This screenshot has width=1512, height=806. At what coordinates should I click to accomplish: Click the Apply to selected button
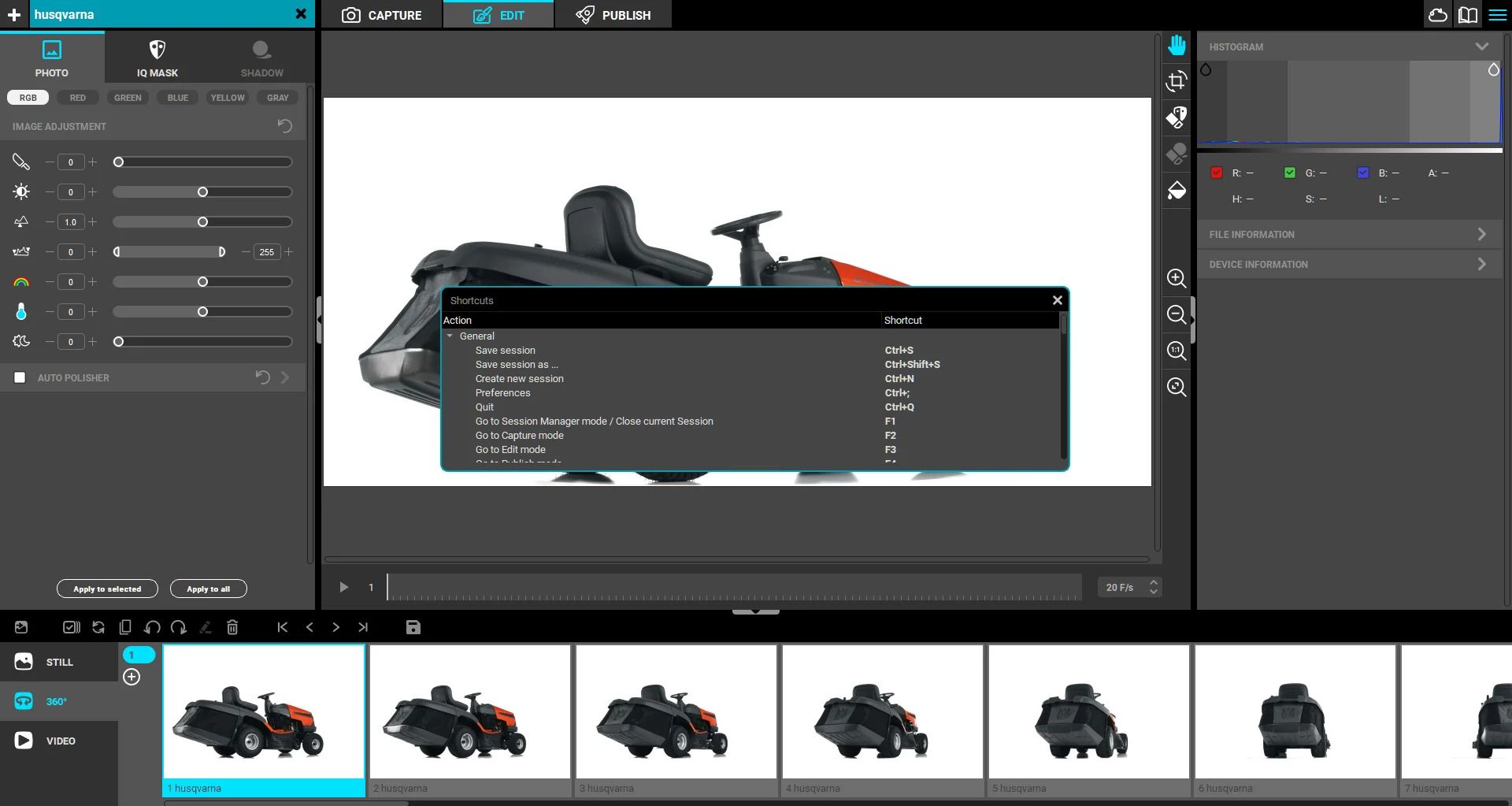pyautogui.click(x=107, y=589)
